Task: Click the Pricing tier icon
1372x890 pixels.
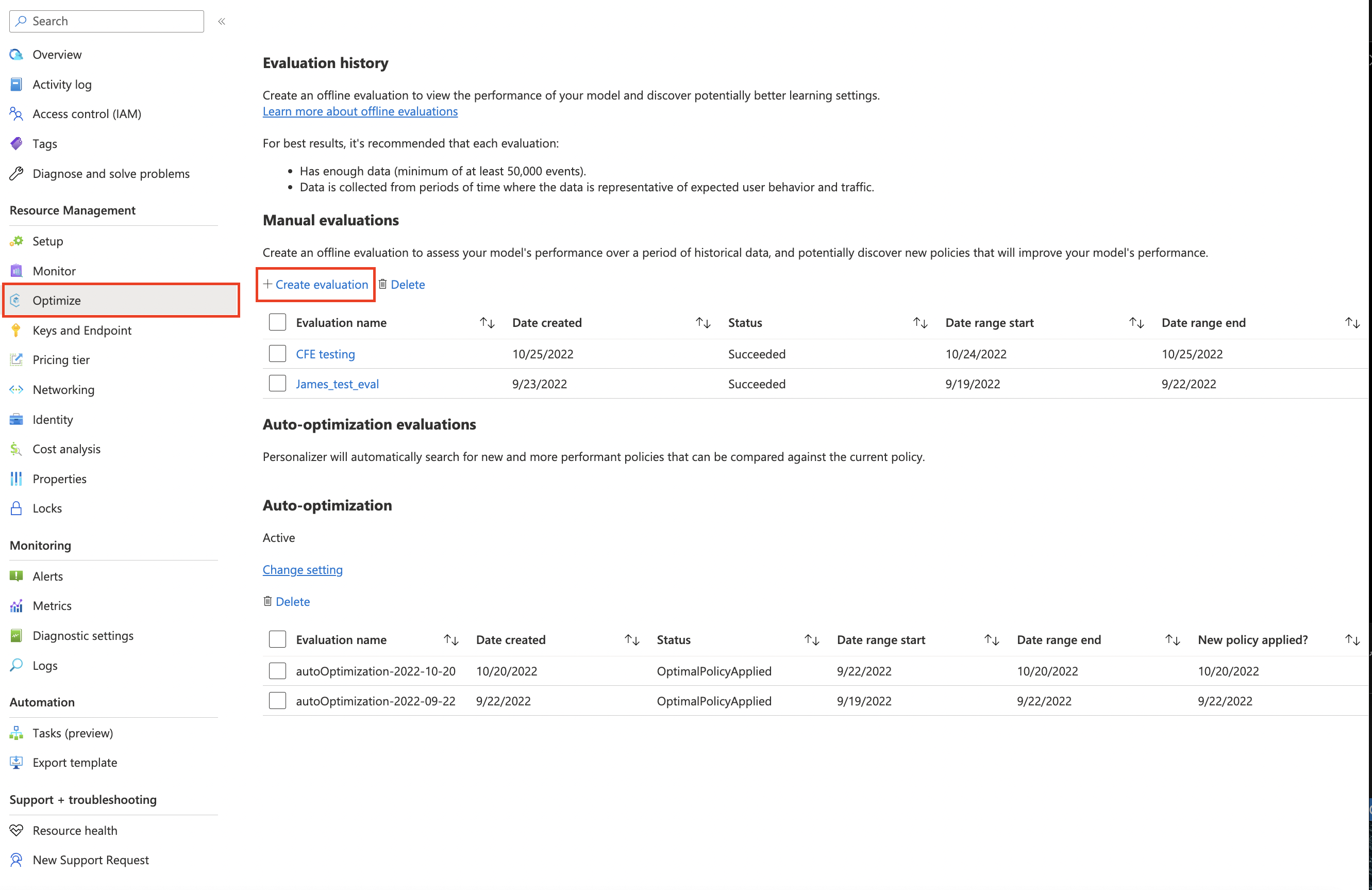Action: pos(17,359)
